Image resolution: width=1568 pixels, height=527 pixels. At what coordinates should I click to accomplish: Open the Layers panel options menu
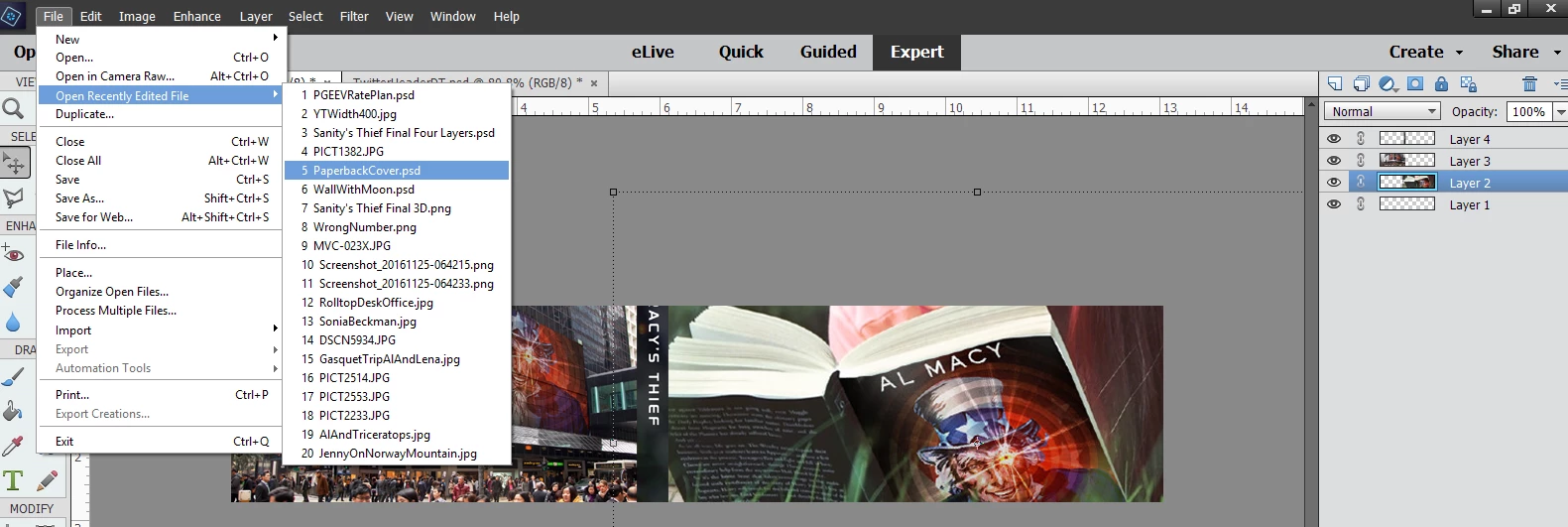click(x=1559, y=84)
